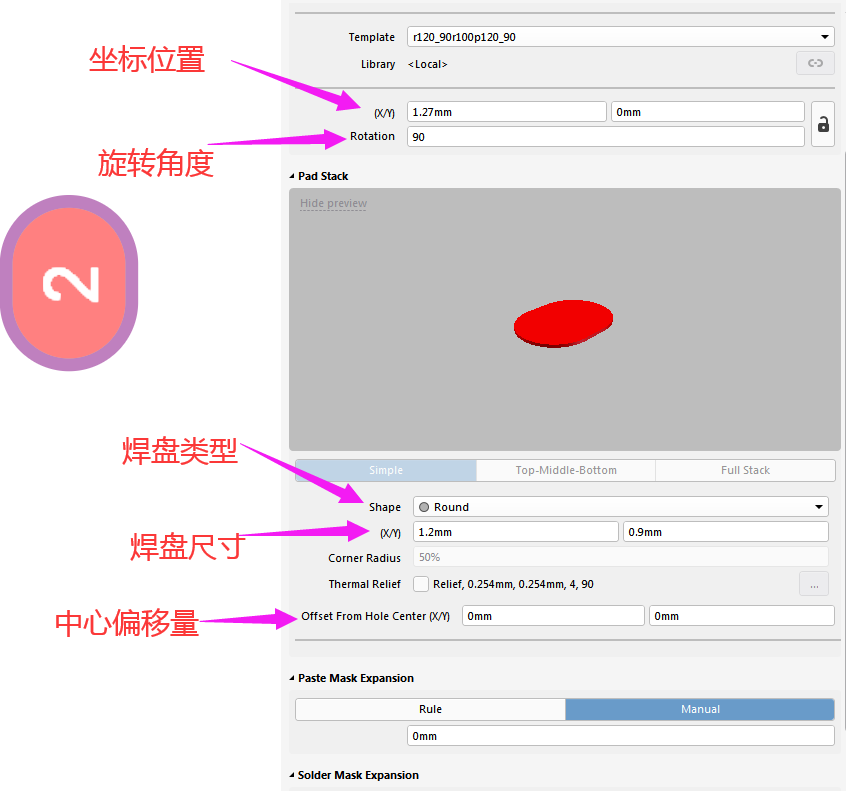Collapse the Paste Mask Expansion section
This screenshot has height=791, width=846.
coord(292,678)
